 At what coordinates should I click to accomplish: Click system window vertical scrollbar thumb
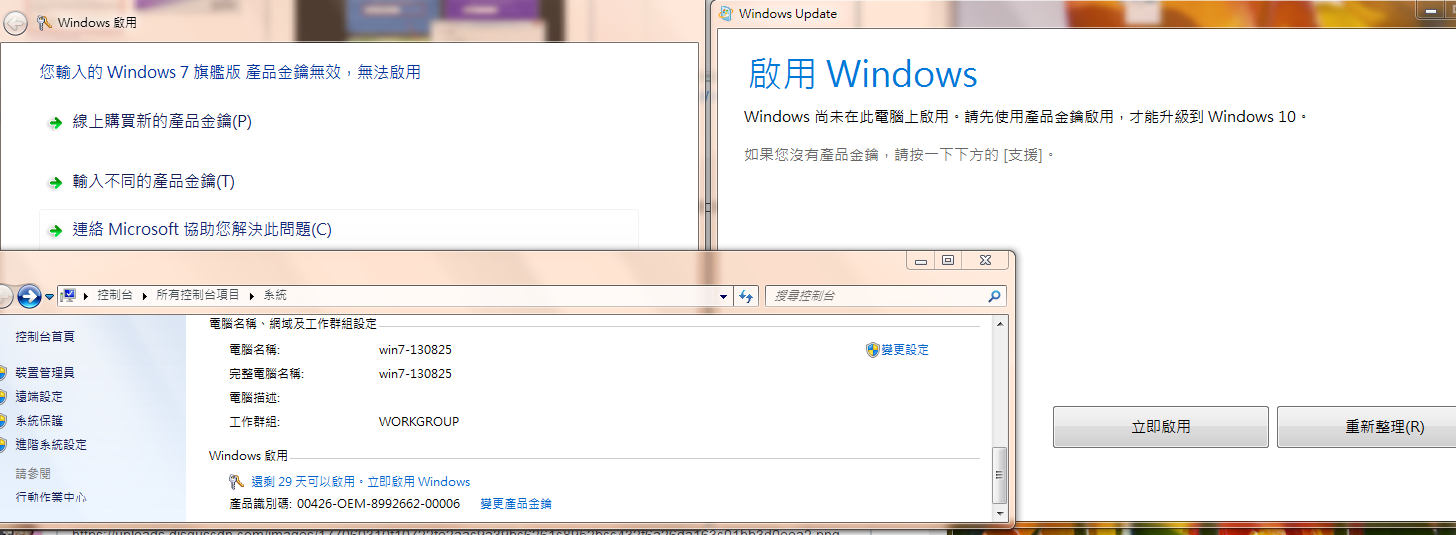pos(998,476)
